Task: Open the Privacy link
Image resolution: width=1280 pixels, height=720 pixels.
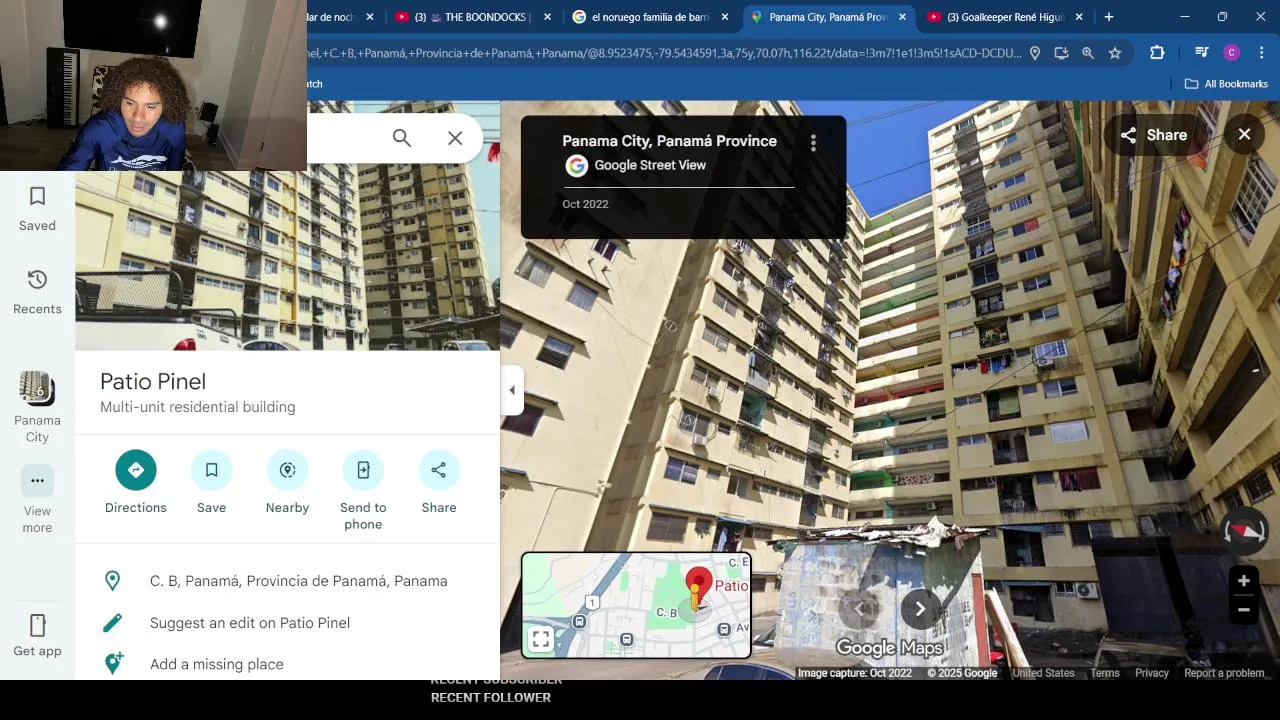Action: click(x=1151, y=673)
